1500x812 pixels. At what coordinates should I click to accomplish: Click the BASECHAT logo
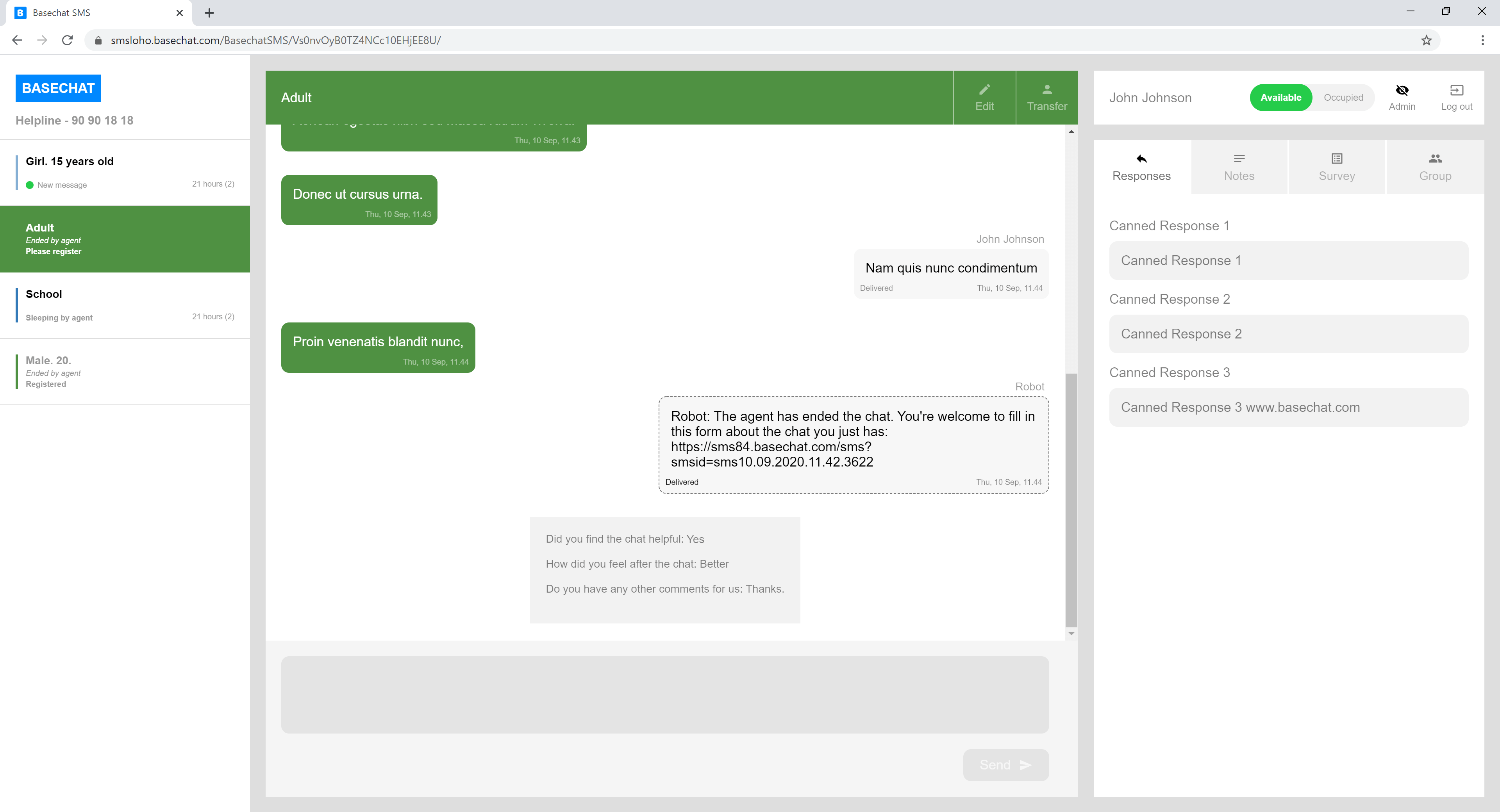tap(58, 88)
